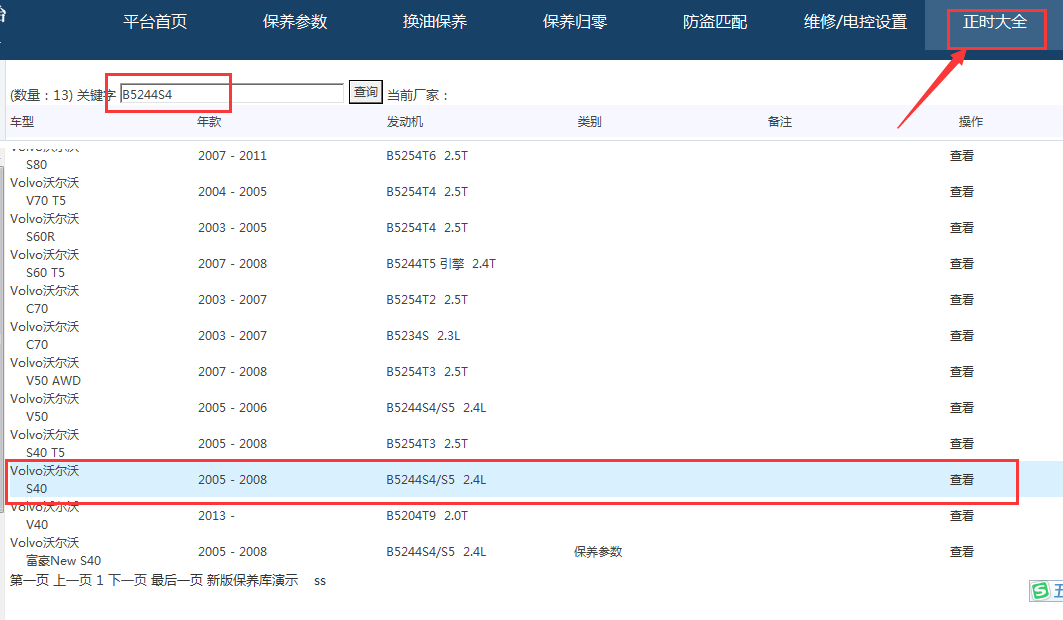Click the 年款 column header
The width and height of the screenshot is (1063, 620).
coord(209,121)
